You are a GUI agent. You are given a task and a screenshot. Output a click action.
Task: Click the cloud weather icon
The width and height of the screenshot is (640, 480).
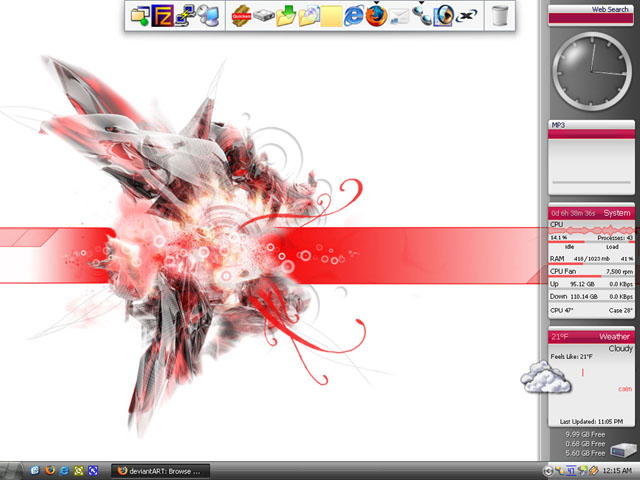545,377
